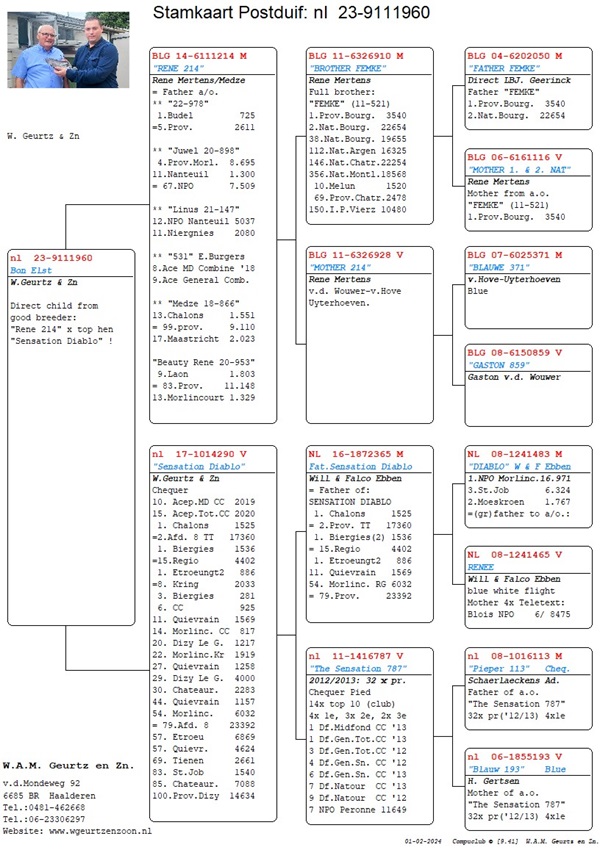
Task: Select ring number 'NL 16-1872365 M'
Action: (x=356, y=454)
